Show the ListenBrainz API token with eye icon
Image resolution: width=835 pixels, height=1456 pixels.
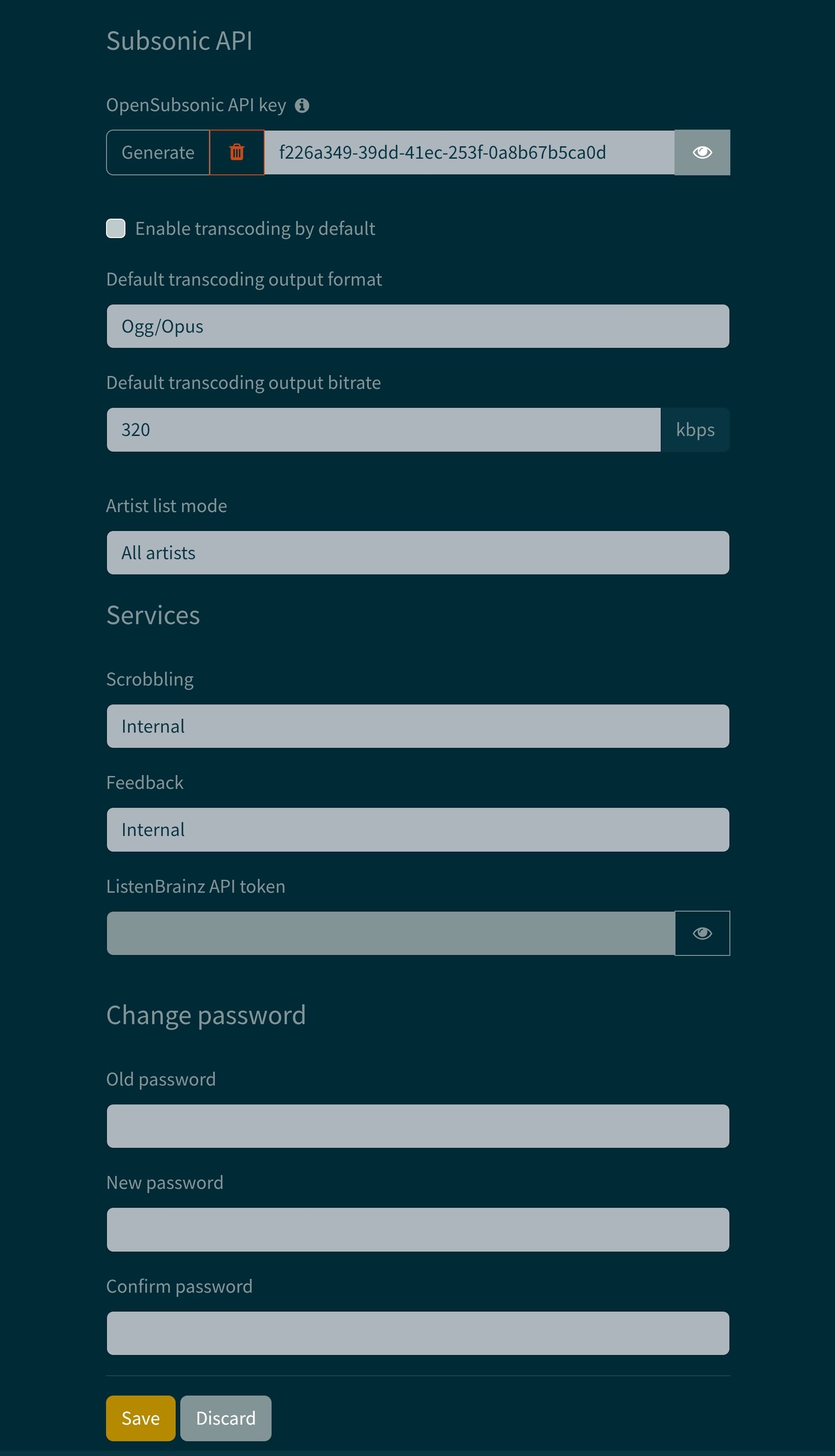pyautogui.click(x=702, y=933)
